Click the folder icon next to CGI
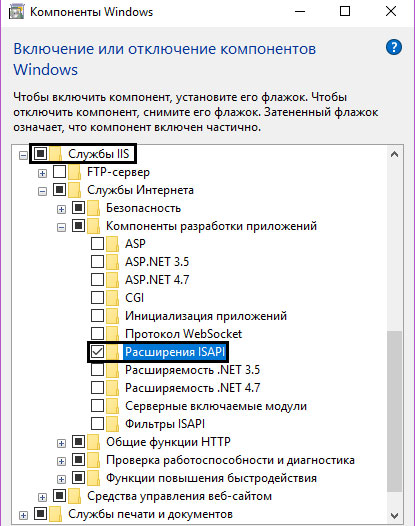415x526 pixels. (113, 298)
